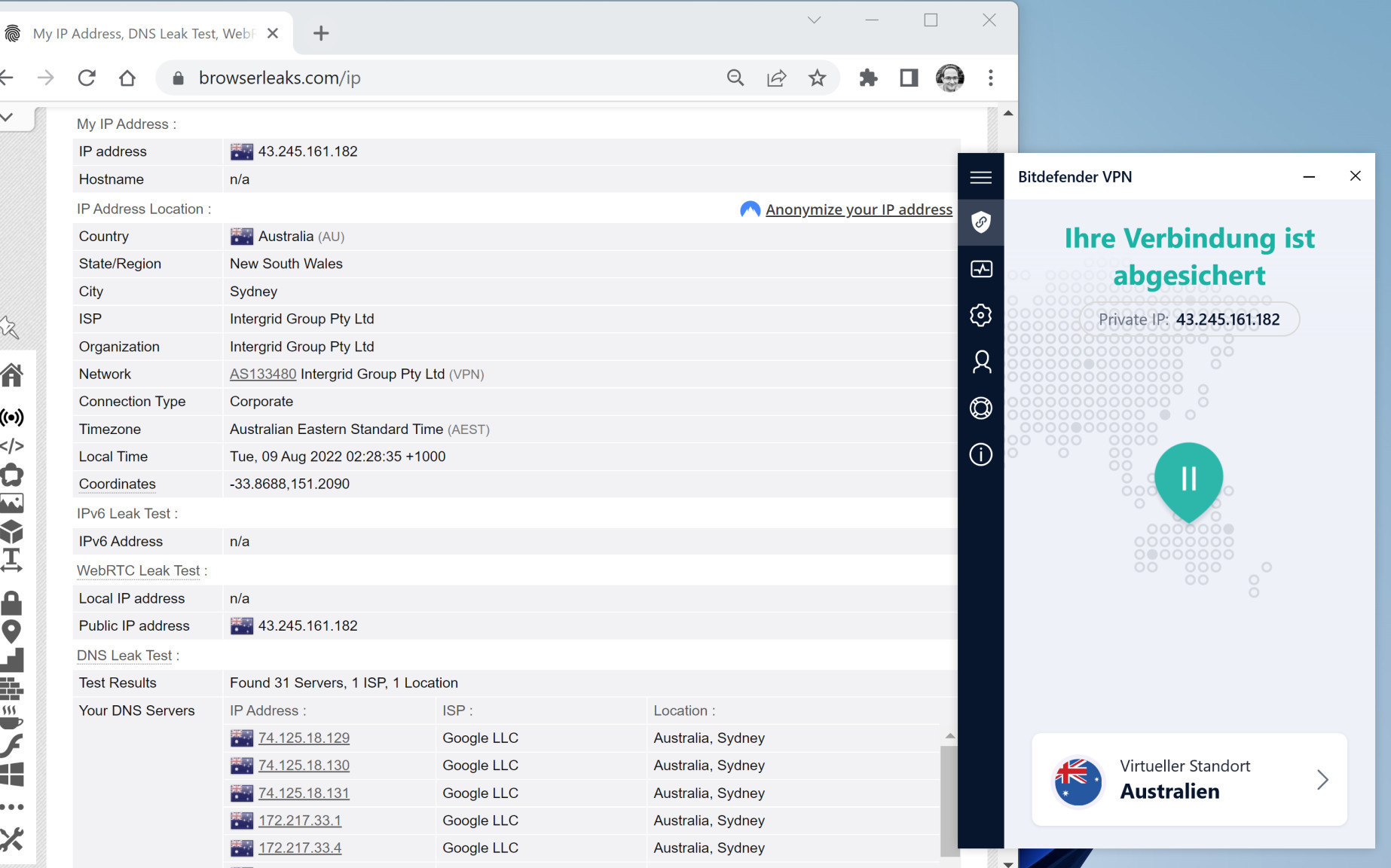Open a new browser tab
This screenshot has height=868, width=1391.
tap(321, 33)
